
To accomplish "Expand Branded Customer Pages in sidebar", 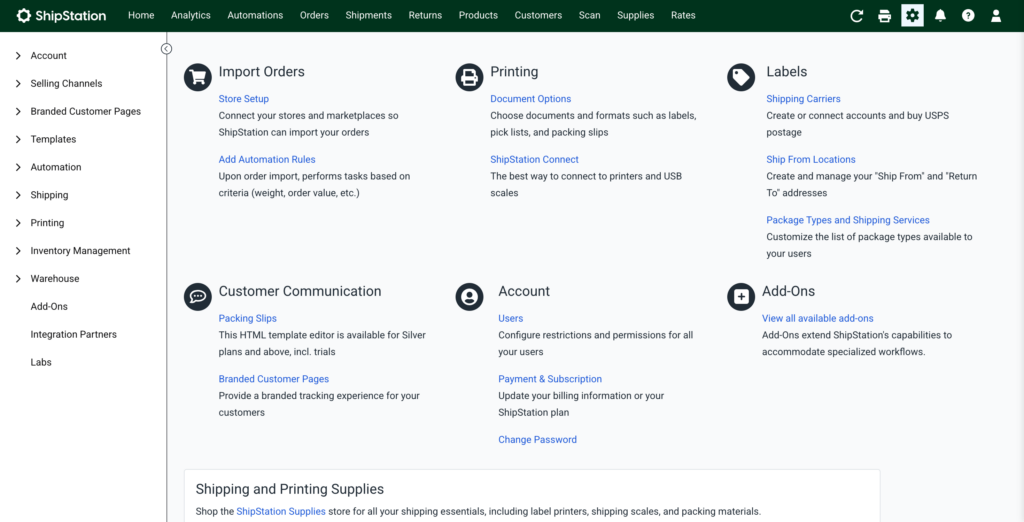I will point(18,112).
